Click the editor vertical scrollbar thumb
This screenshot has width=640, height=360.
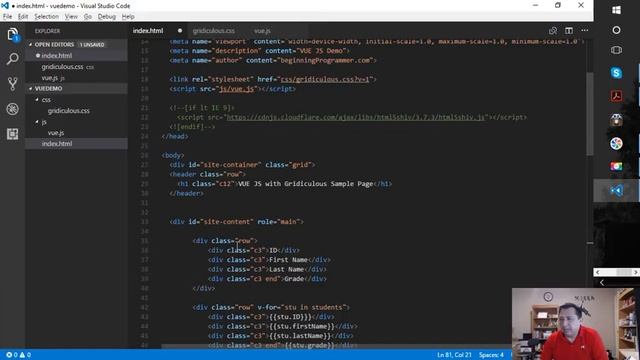click(x=590, y=113)
